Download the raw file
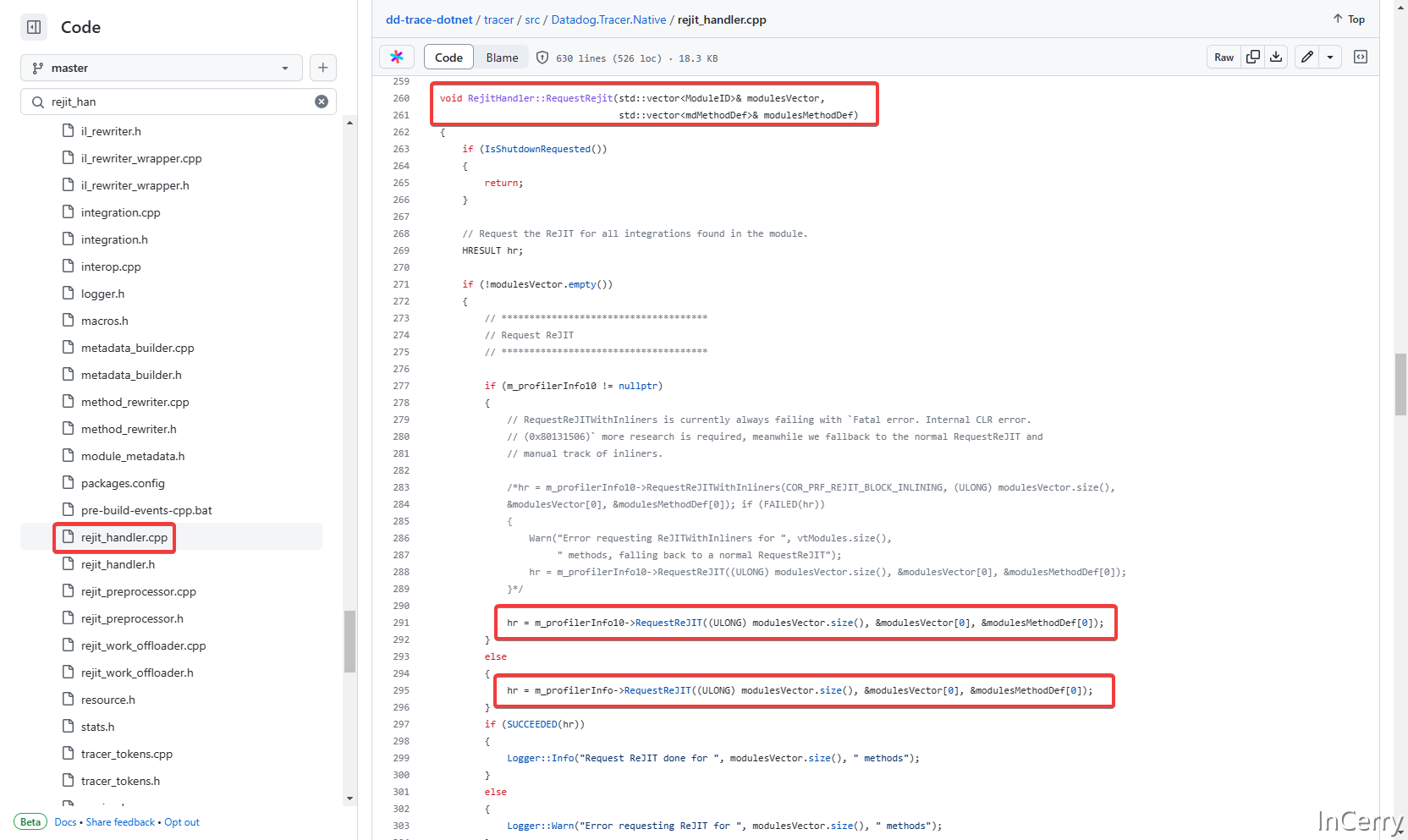The image size is (1408, 840). [x=1276, y=57]
